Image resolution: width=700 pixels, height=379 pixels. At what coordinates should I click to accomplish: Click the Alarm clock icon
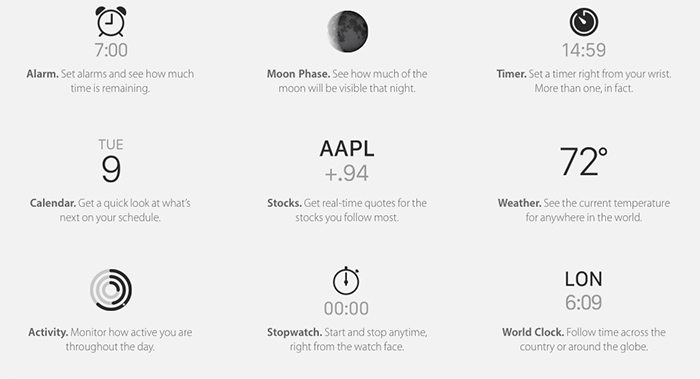pos(111,21)
